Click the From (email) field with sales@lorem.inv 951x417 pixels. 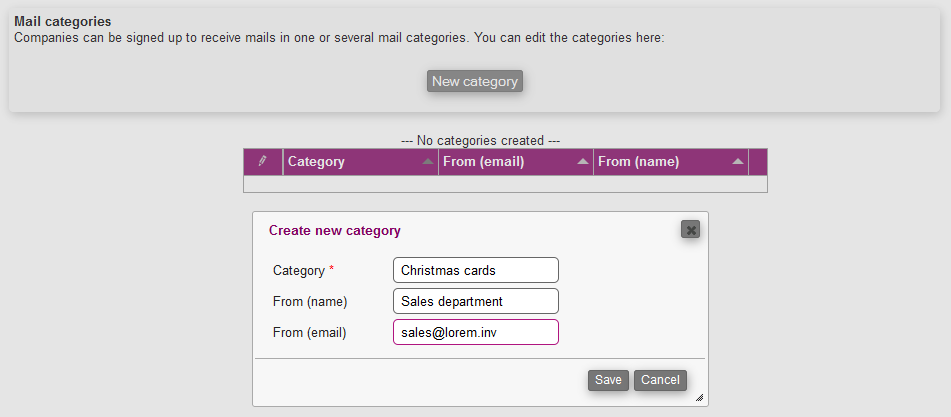tap(476, 332)
